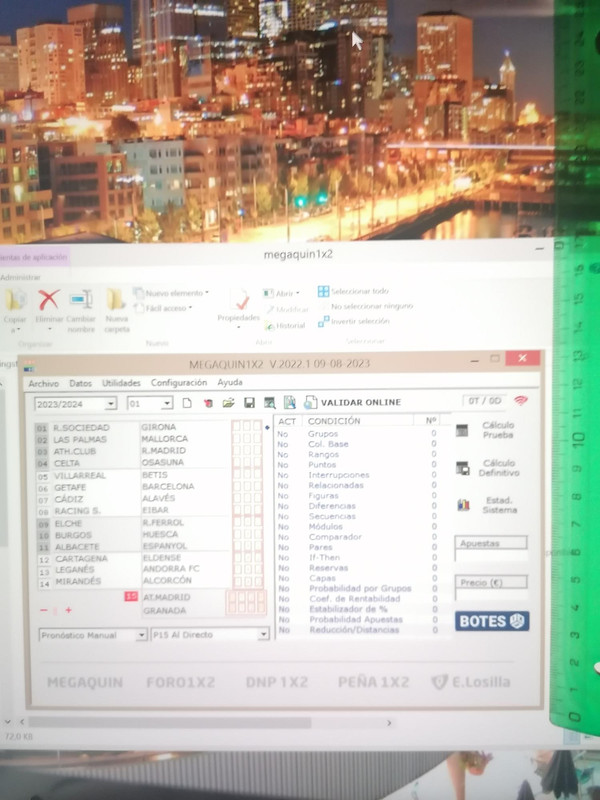Open the Ayuda menu
This screenshot has height=800, width=600.
pos(230,382)
